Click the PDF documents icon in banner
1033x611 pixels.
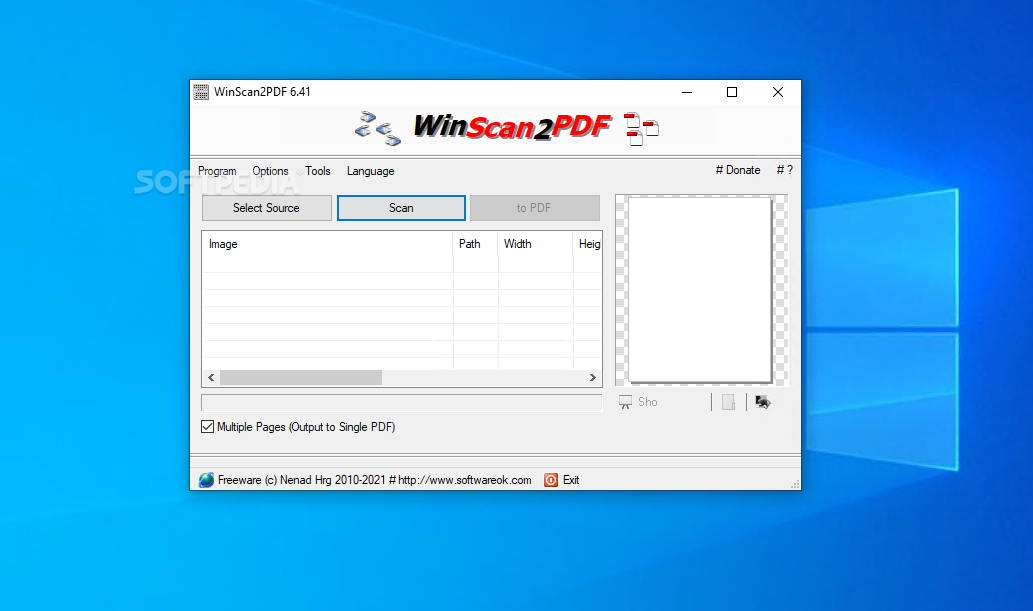641,129
